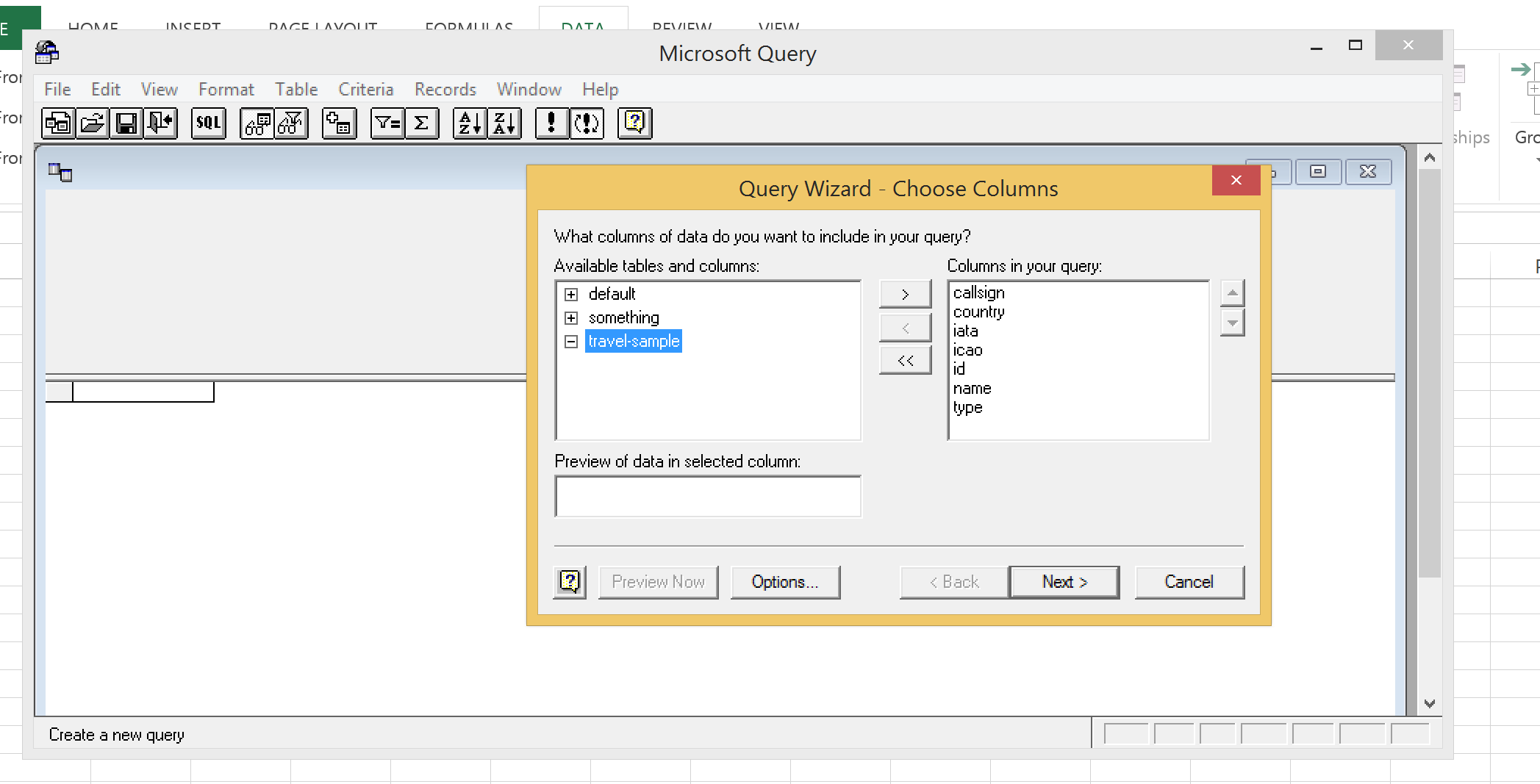Click the < Back button

tap(954, 582)
